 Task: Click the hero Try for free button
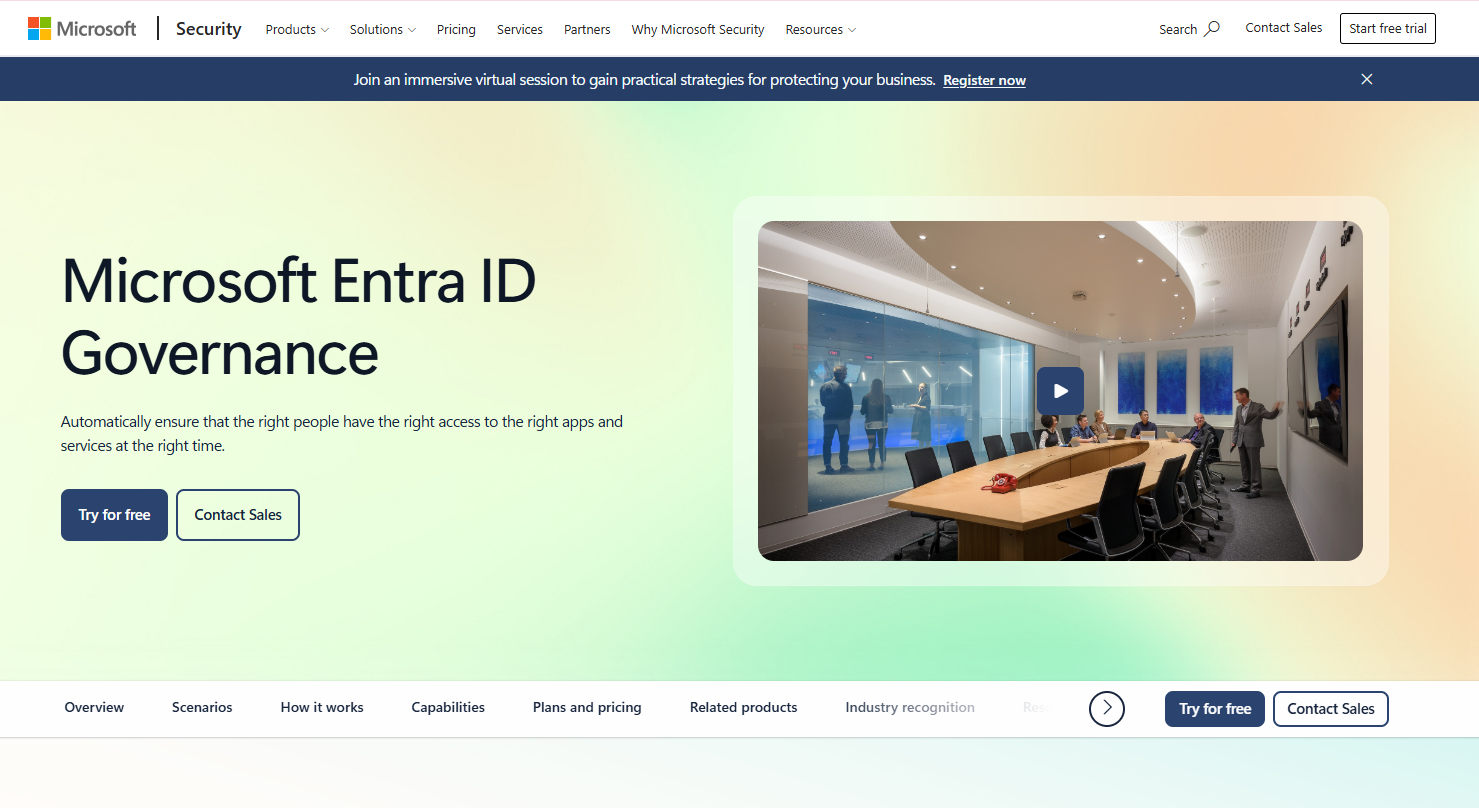pyautogui.click(x=114, y=515)
